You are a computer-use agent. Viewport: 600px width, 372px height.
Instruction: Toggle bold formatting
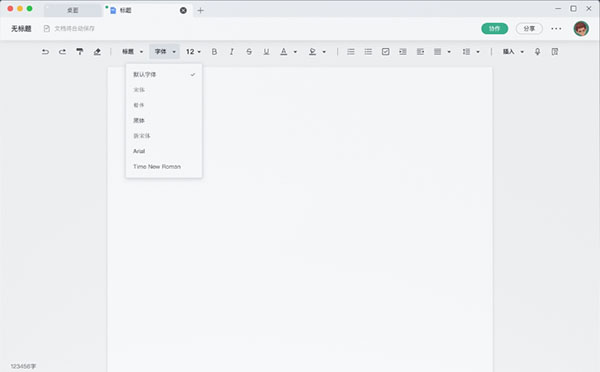tap(214, 52)
